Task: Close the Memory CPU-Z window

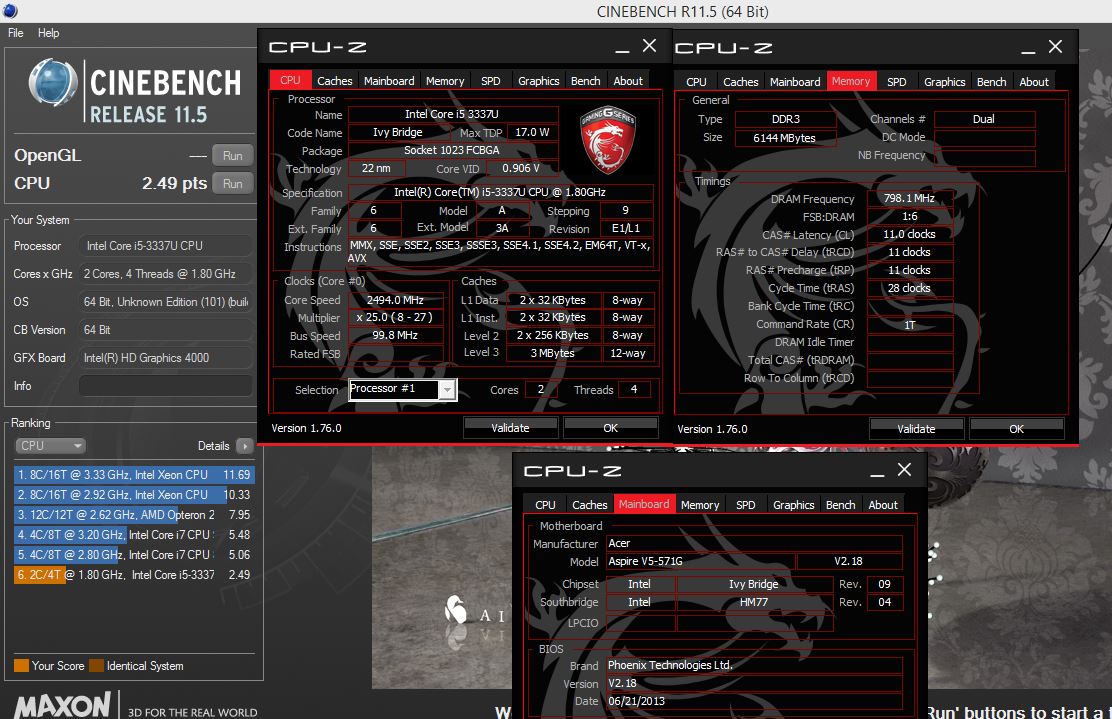Action: click(1056, 47)
